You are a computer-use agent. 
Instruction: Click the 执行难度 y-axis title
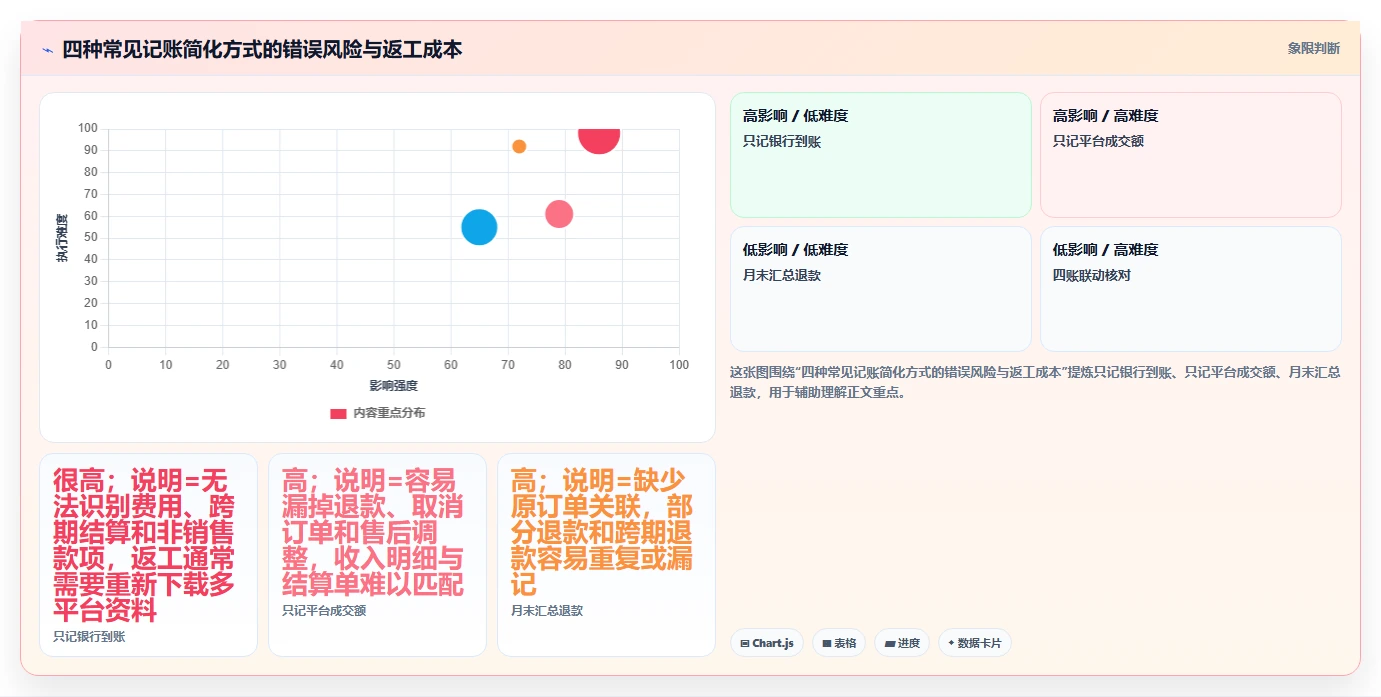[63, 238]
